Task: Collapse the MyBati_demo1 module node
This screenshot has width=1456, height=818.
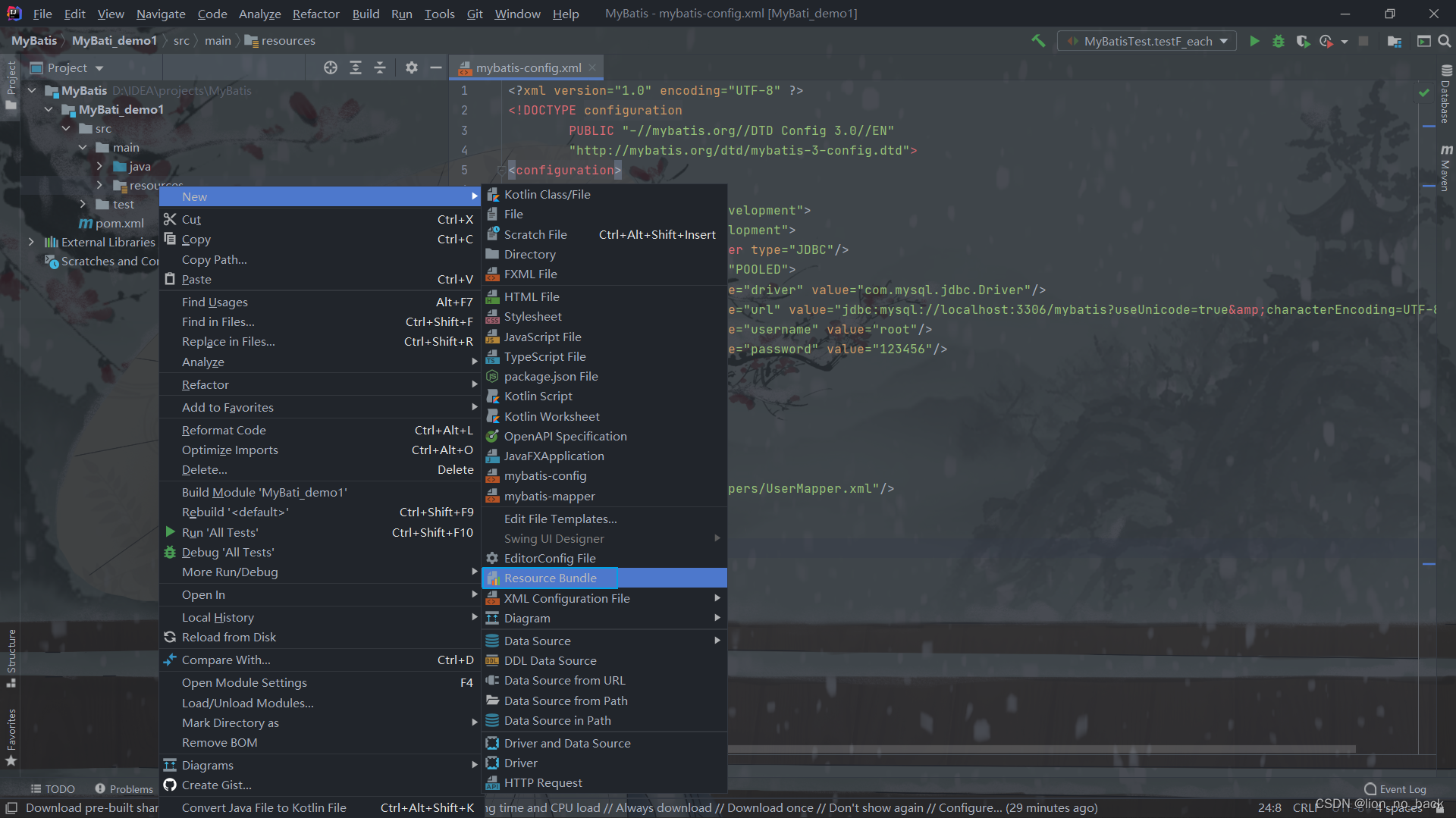Action: click(x=49, y=109)
